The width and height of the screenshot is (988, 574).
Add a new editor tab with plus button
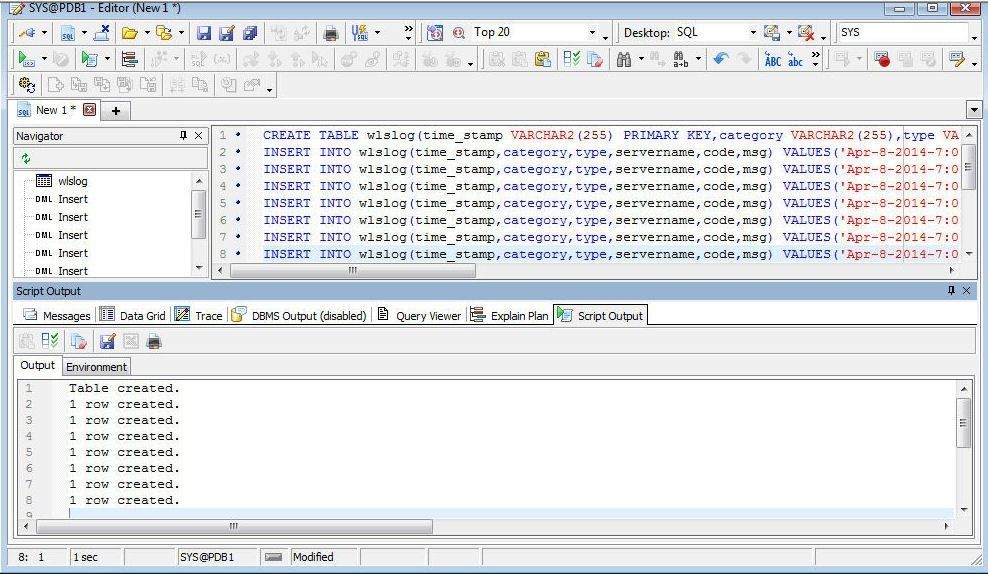116,111
